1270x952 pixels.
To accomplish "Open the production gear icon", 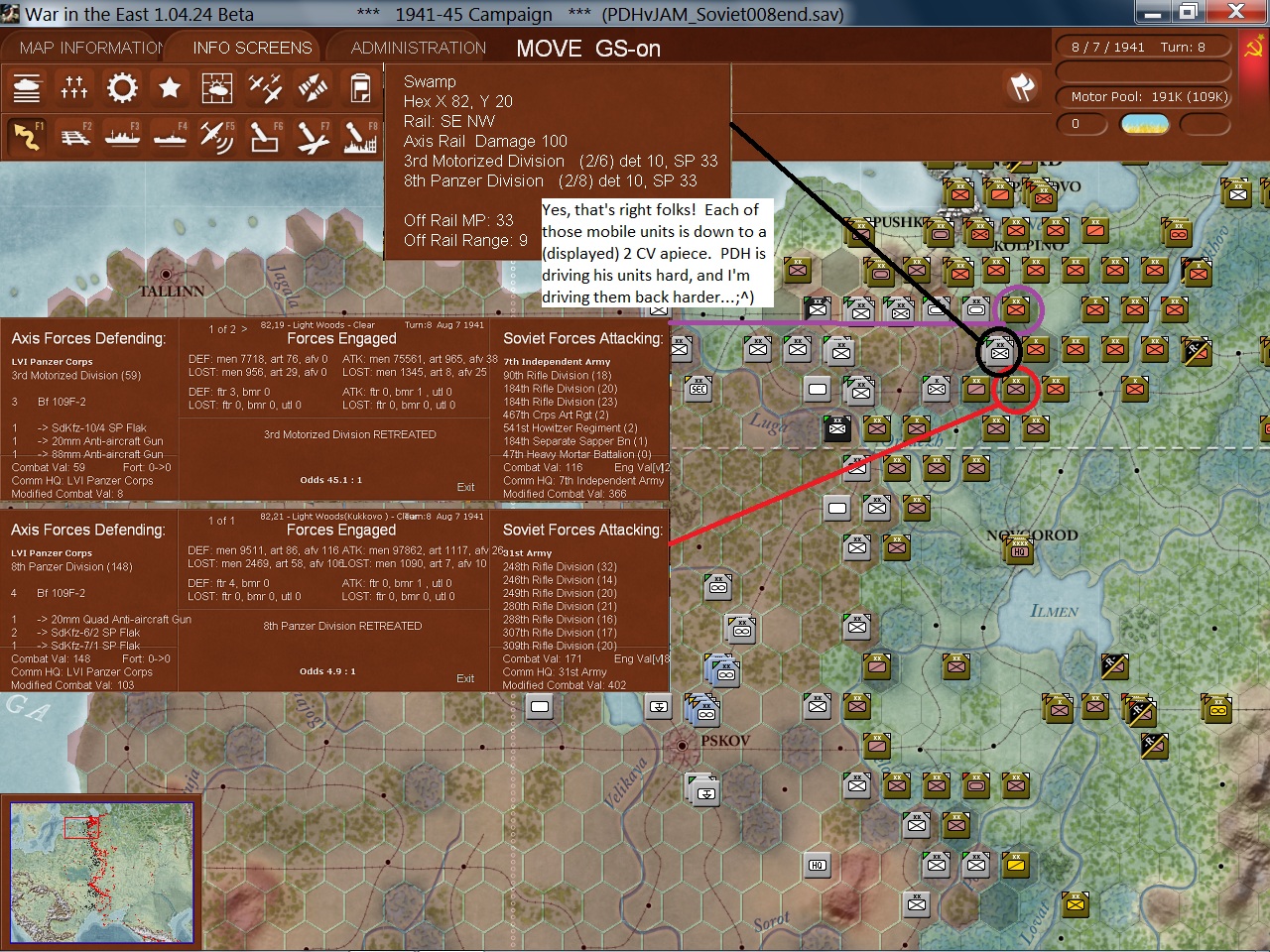I will (122, 89).
